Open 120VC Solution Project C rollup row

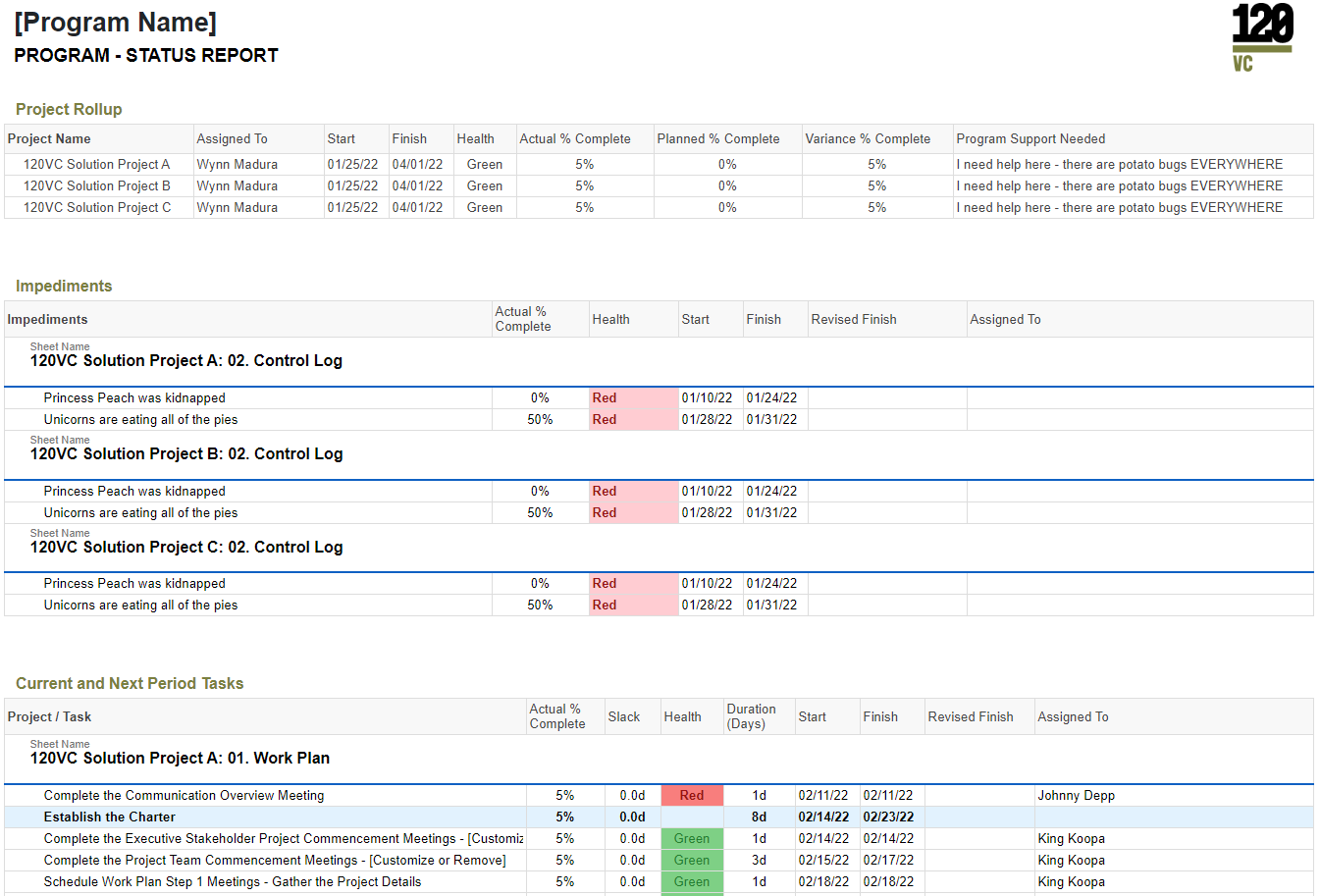coord(659,208)
